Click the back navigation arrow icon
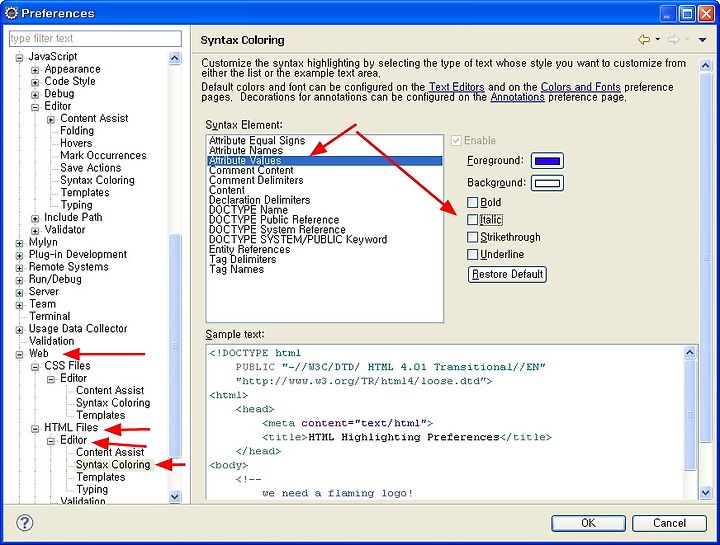 tap(644, 39)
